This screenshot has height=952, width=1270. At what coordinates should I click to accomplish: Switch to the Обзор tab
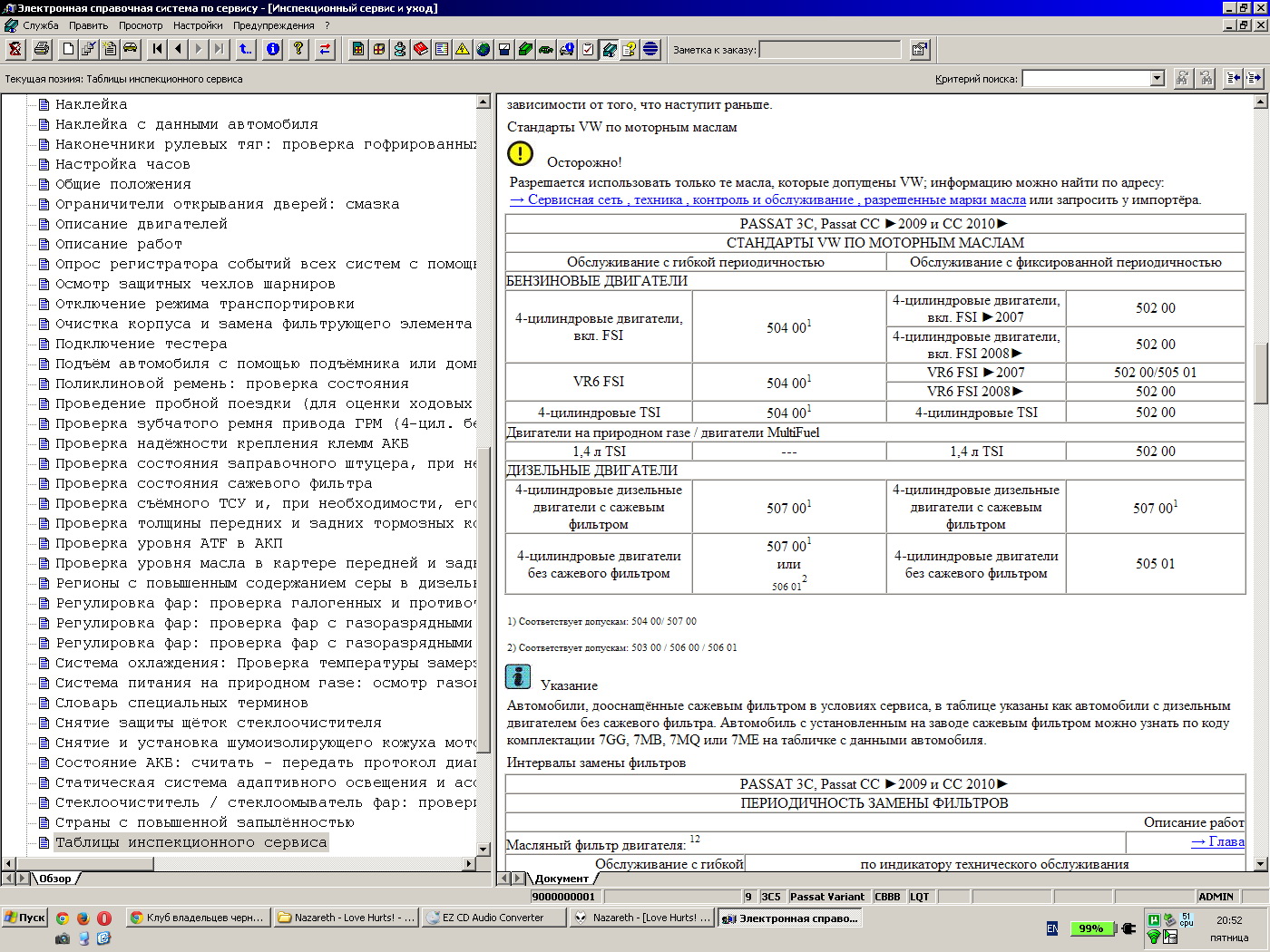pyautogui.click(x=55, y=879)
